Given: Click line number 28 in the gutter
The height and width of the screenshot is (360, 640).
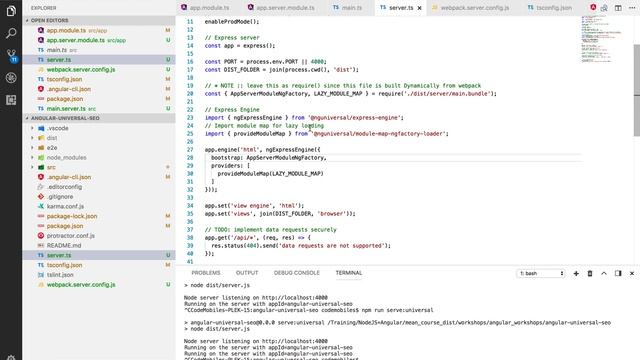Looking at the screenshot, I should (x=190, y=158).
